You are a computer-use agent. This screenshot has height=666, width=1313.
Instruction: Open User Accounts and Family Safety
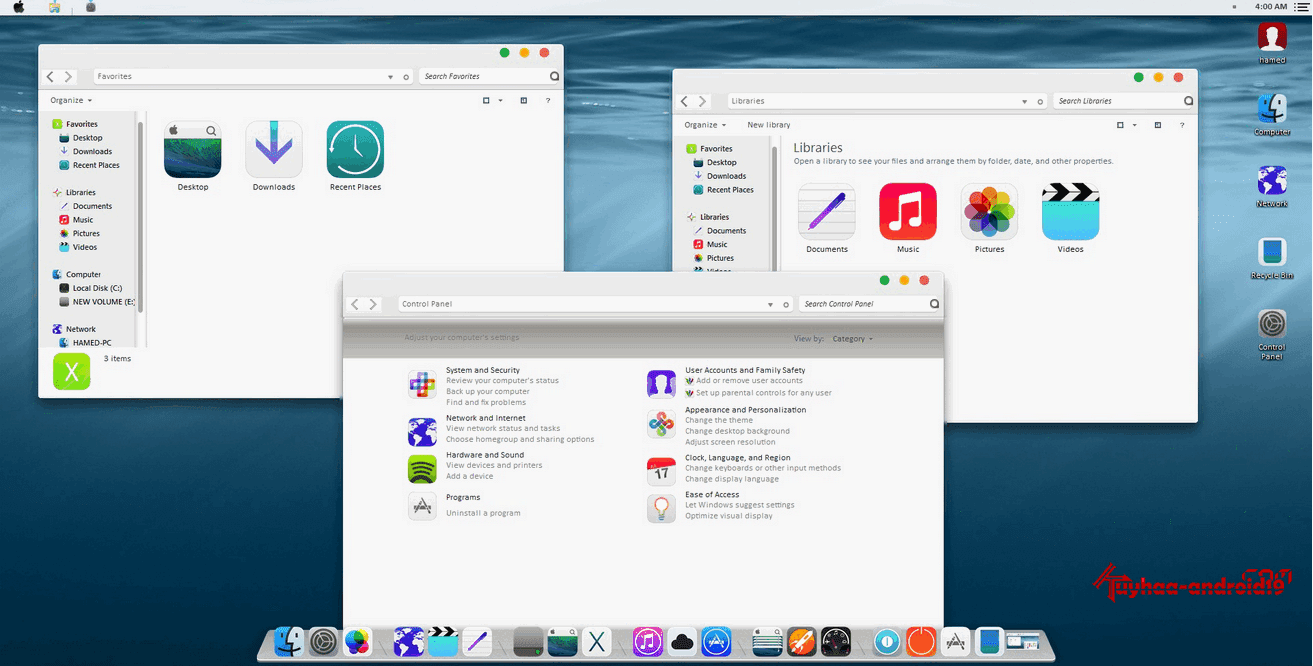[745, 370]
